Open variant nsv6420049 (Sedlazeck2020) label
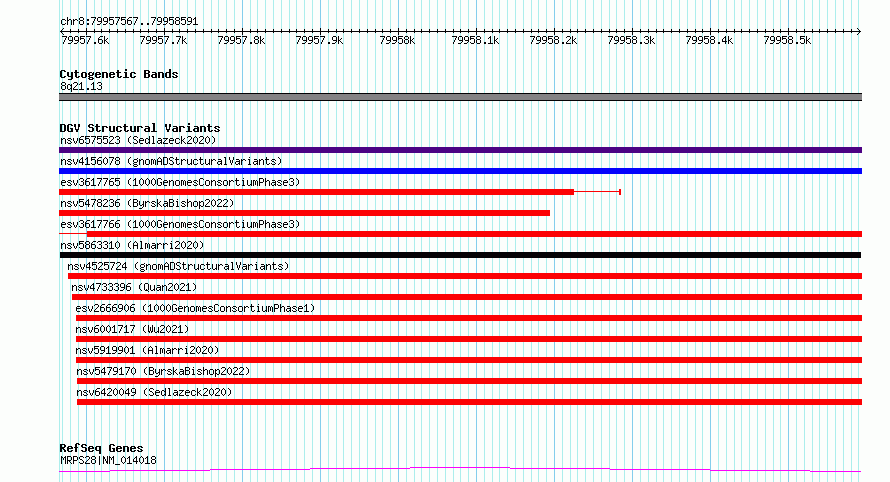Viewport: 890px width, 482px height. pyautogui.click(x=154, y=392)
